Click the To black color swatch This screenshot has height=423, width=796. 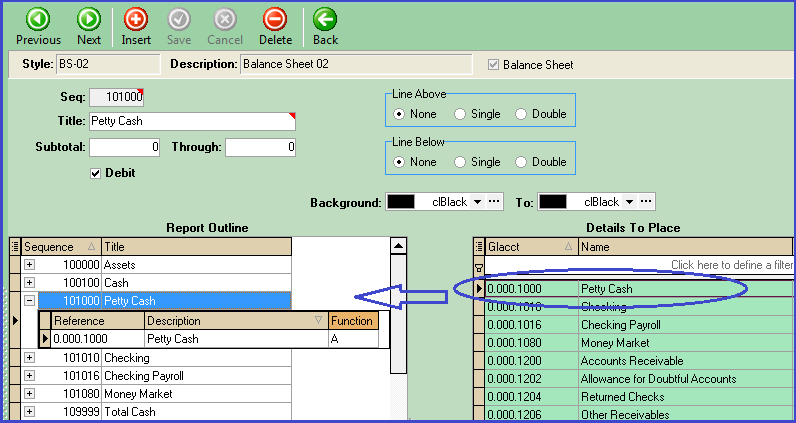tap(553, 202)
